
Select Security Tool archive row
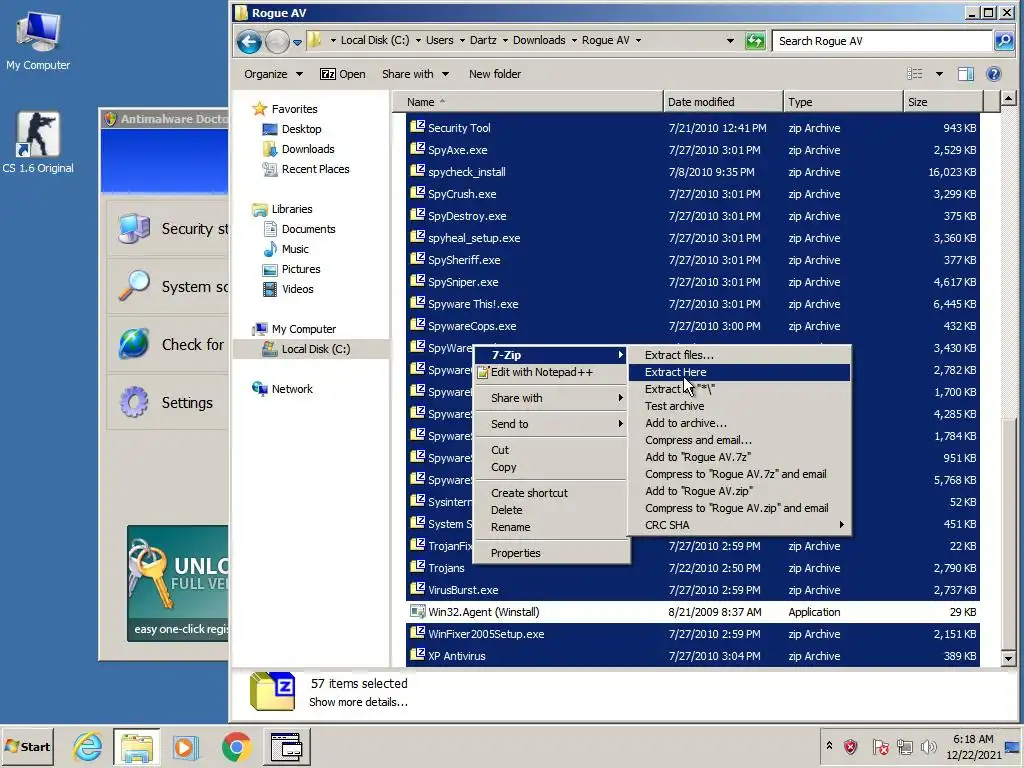(x=692, y=128)
